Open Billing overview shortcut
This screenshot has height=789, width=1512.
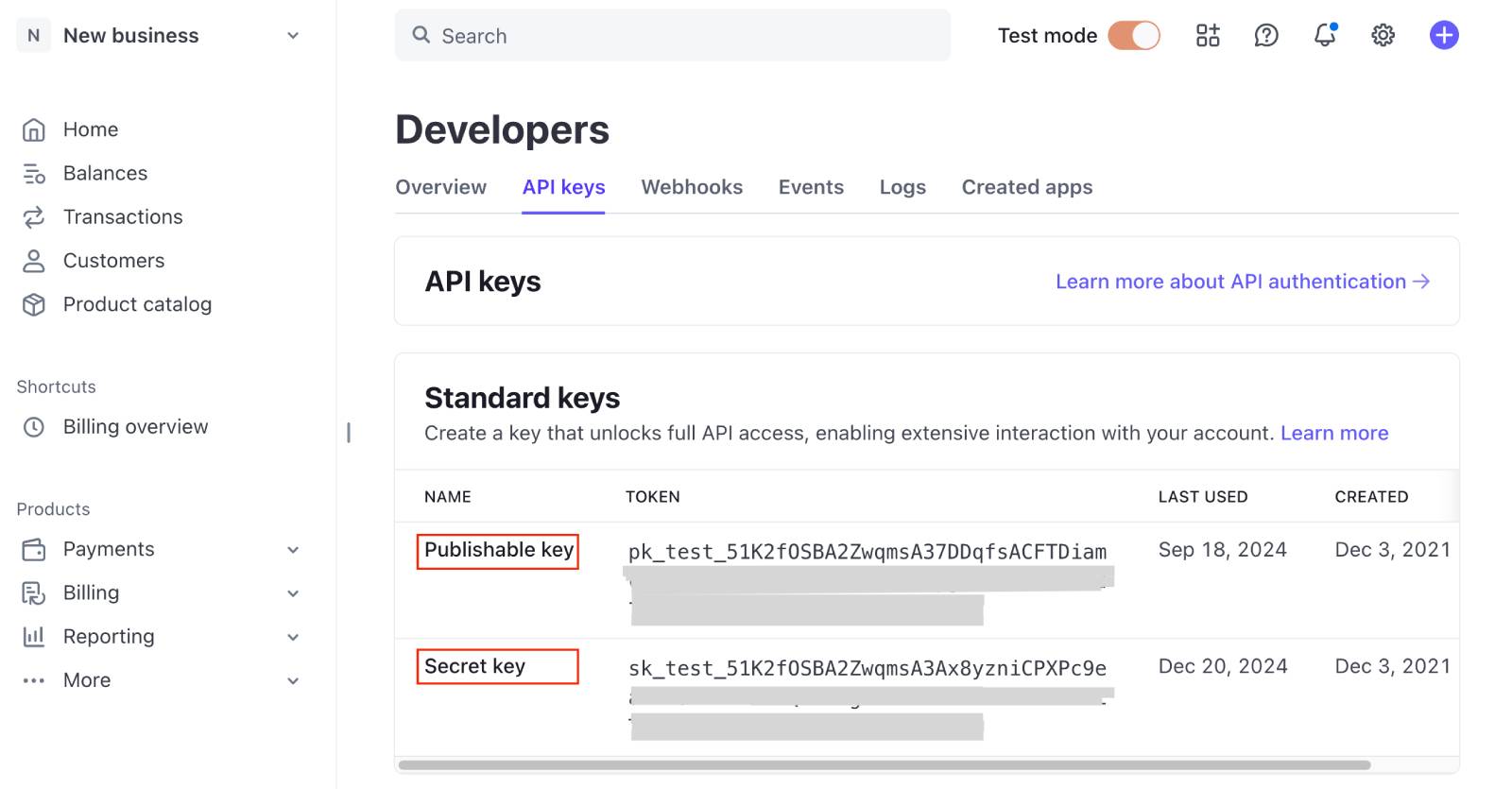point(135,427)
